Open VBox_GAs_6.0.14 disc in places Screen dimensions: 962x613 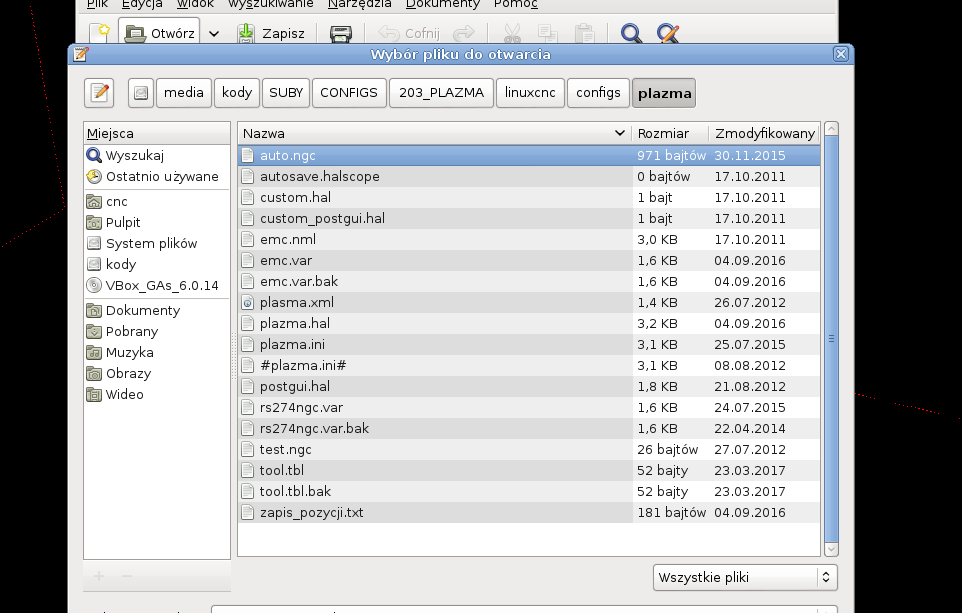(x=157, y=285)
